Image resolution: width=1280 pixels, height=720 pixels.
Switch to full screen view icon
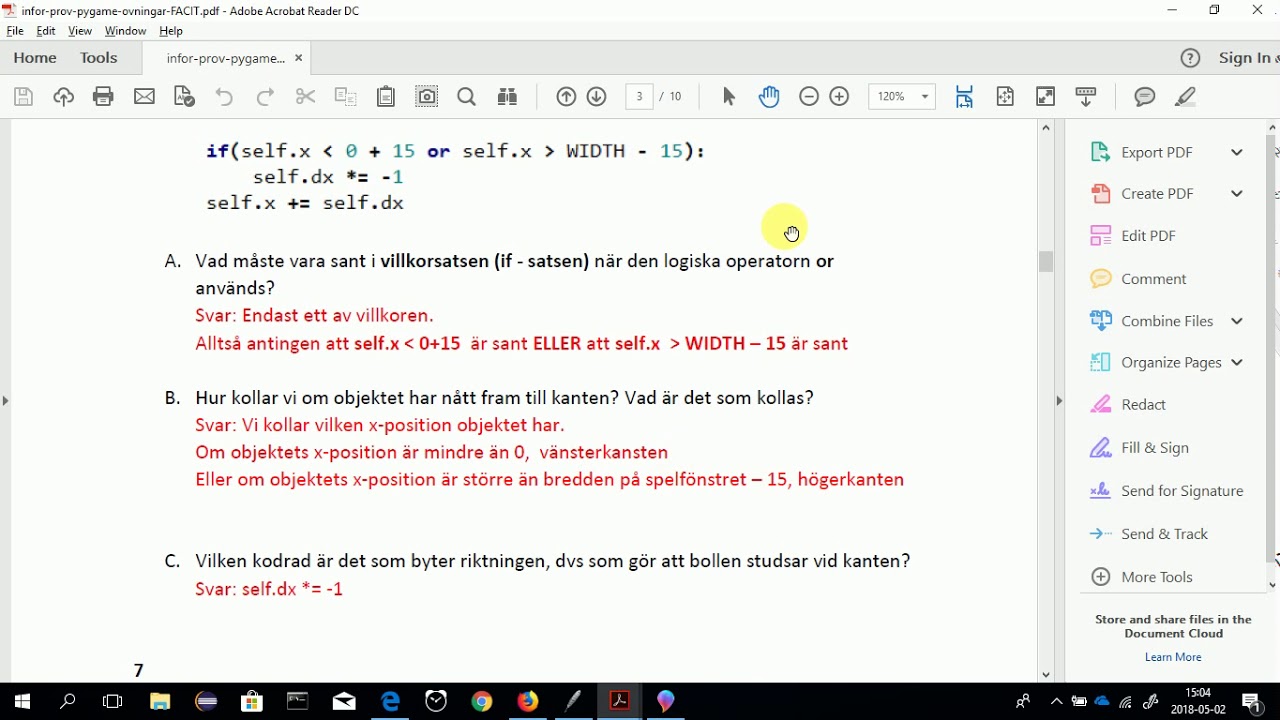(1046, 97)
